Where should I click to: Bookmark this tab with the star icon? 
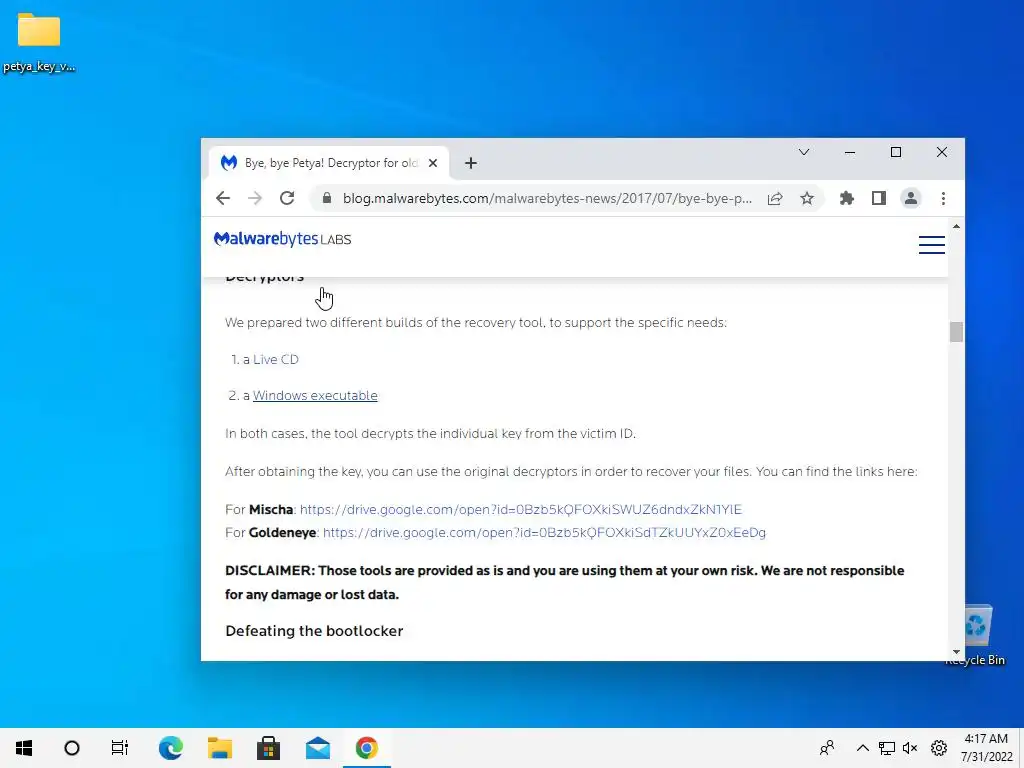(807, 198)
